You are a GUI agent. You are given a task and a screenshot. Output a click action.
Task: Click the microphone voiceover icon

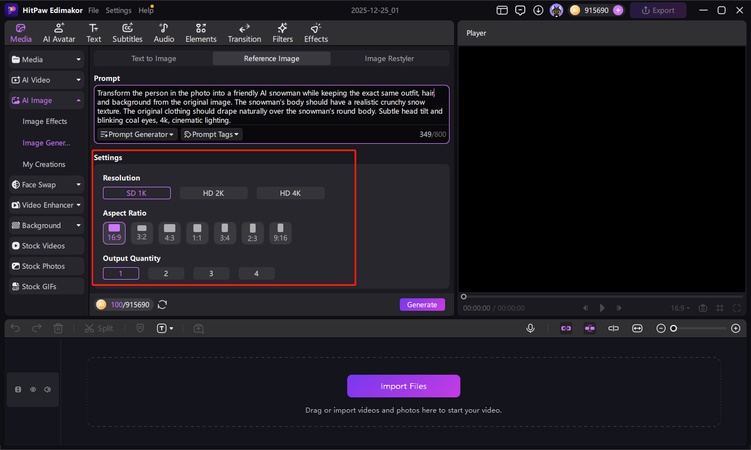(531, 328)
